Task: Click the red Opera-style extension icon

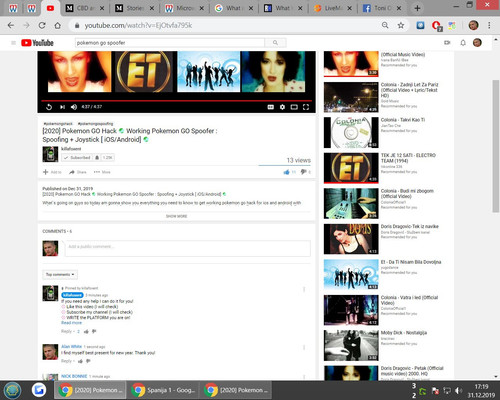Action: pyautogui.click(x=436, y=25)
